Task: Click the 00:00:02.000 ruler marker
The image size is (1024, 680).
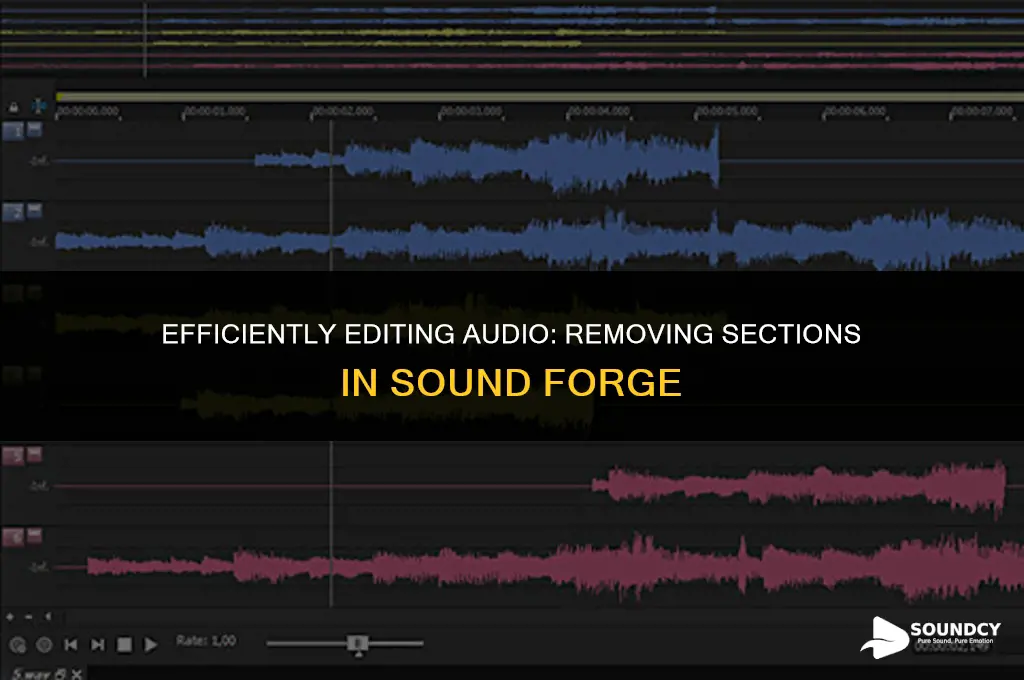Action: [342, 112]
